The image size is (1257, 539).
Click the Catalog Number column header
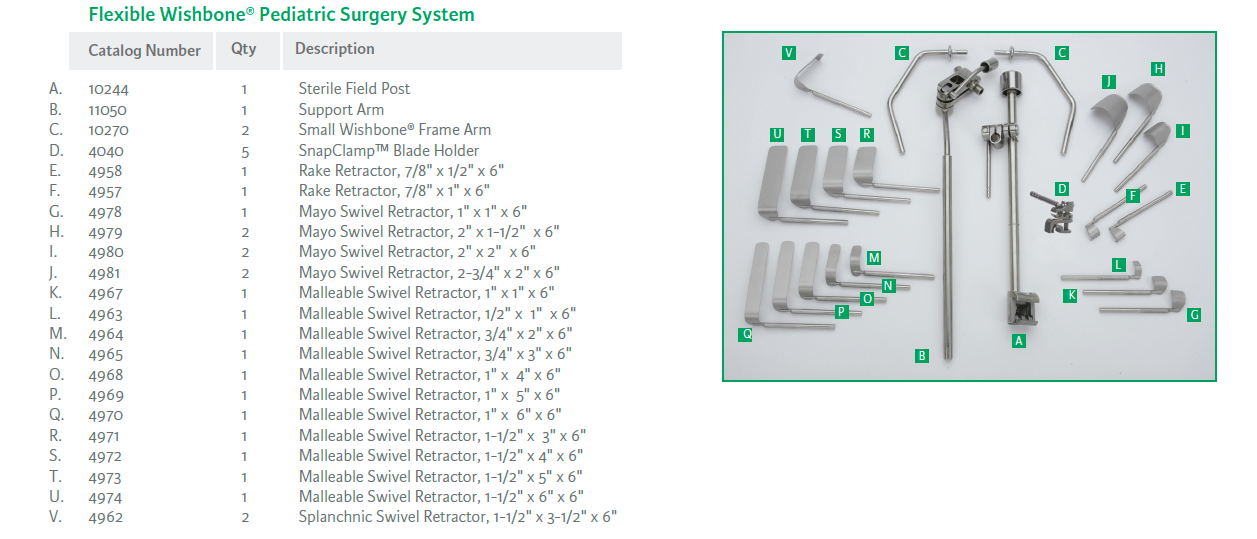(144, 50)
